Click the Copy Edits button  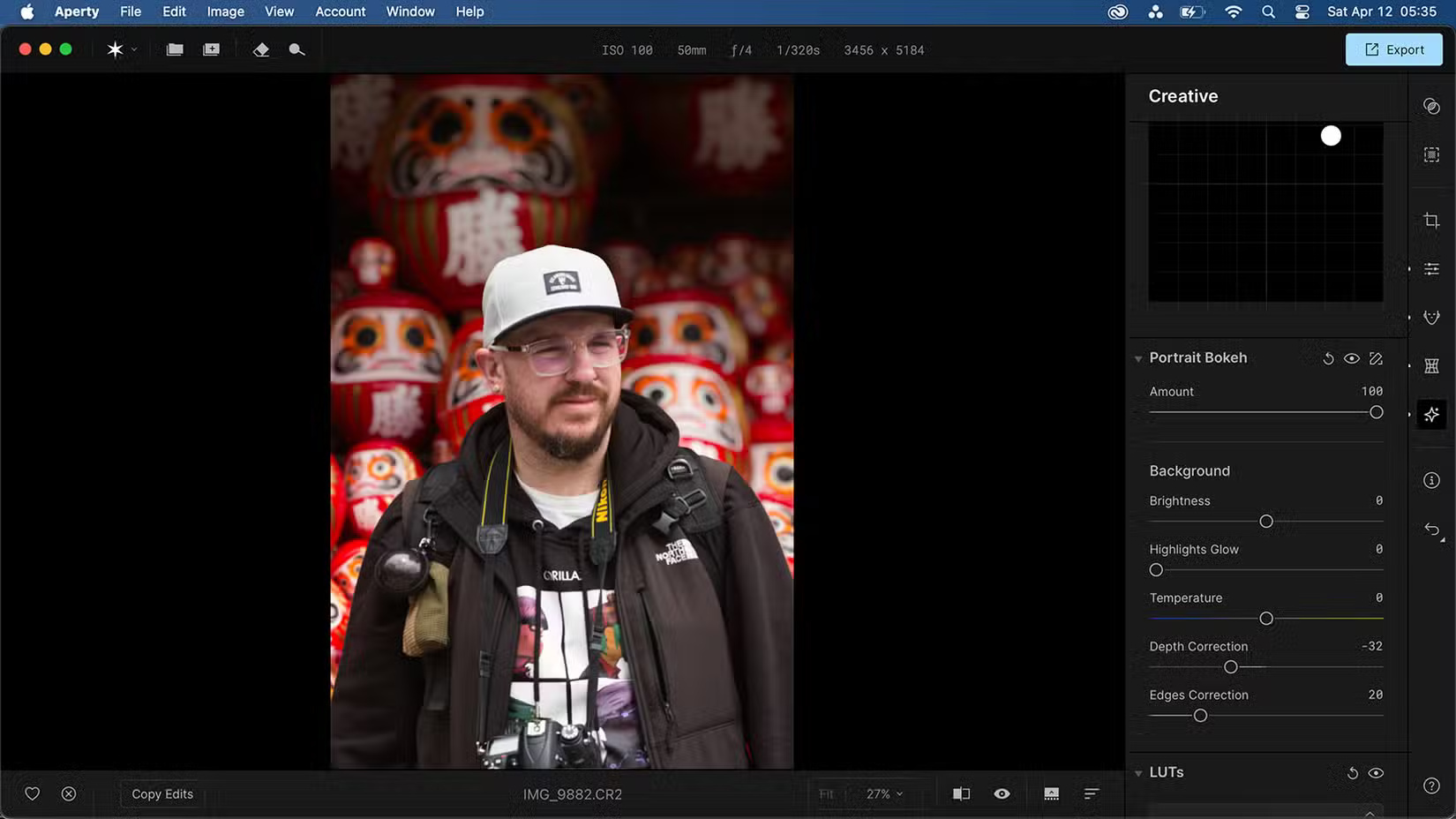[161, 793]
